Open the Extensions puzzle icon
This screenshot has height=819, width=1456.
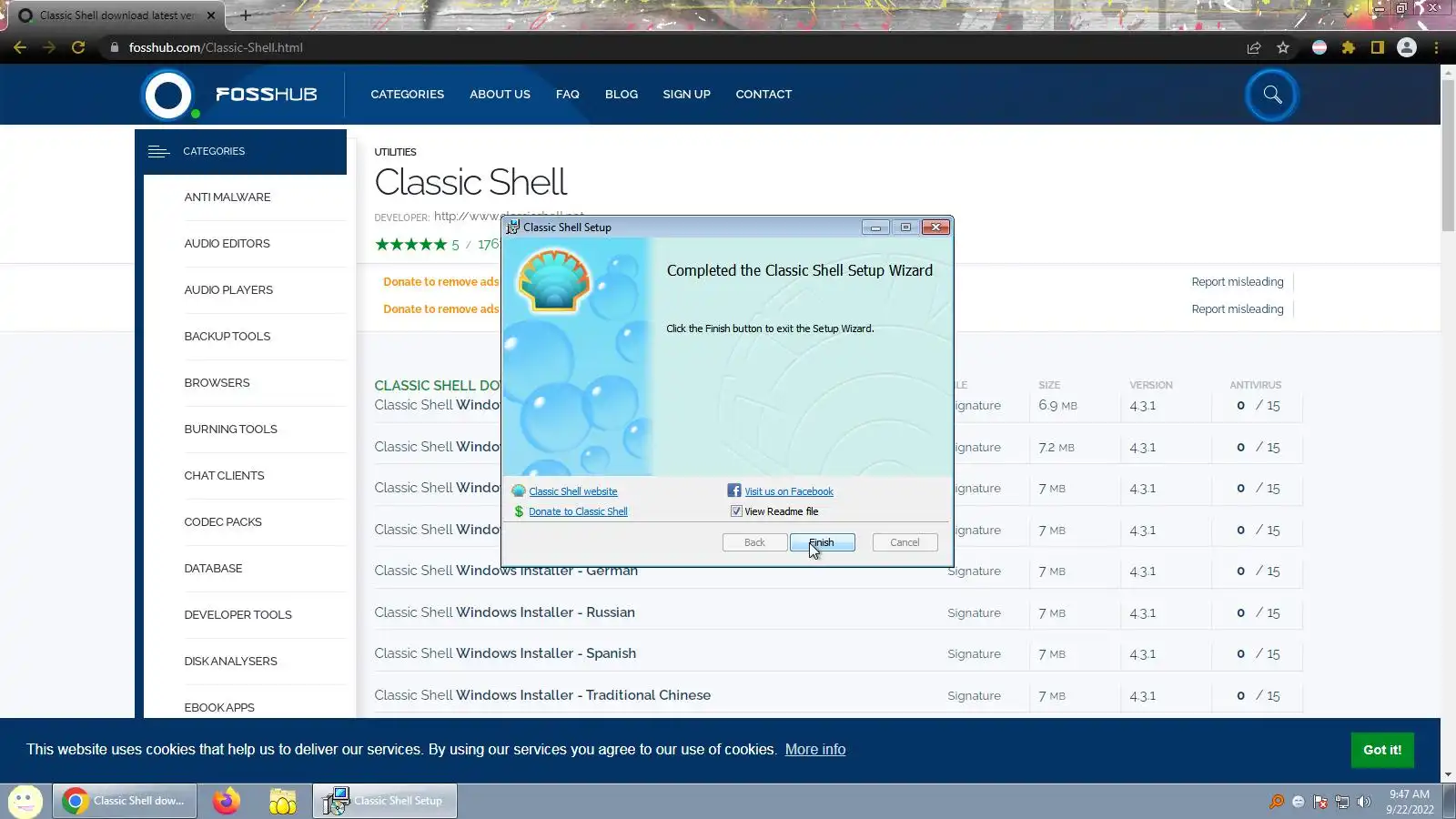coord(1349,47)
